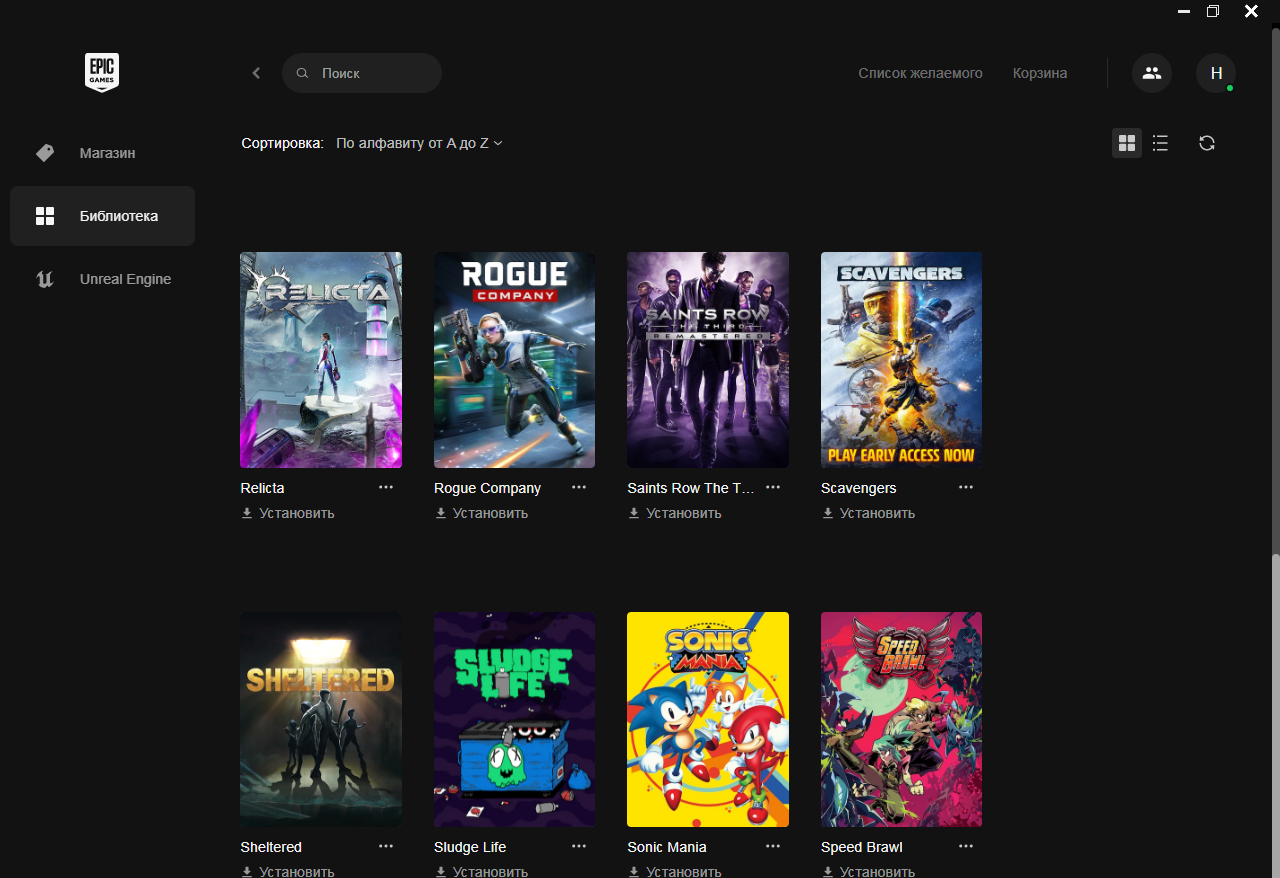Image resolution: width=1280 pixels, height=878 pixels.
Task: Click the Scavengers title text
Action: point(859,488)
